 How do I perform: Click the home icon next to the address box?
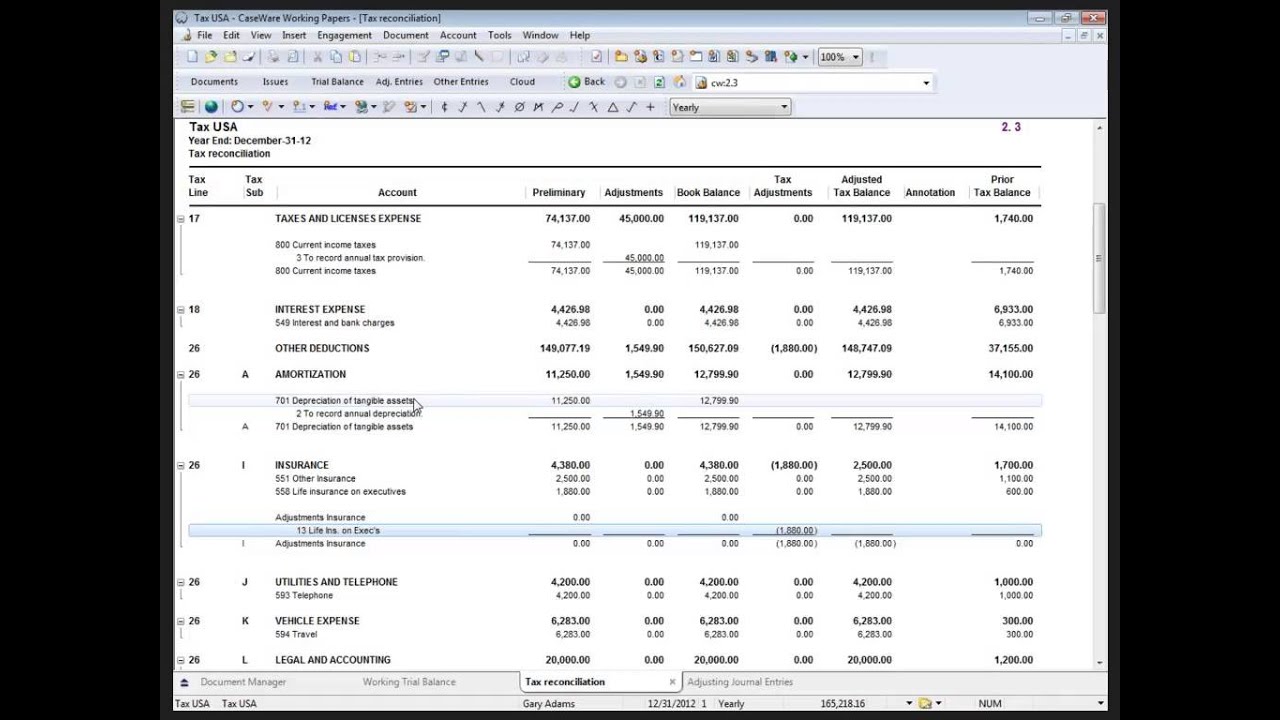(680, 82)
